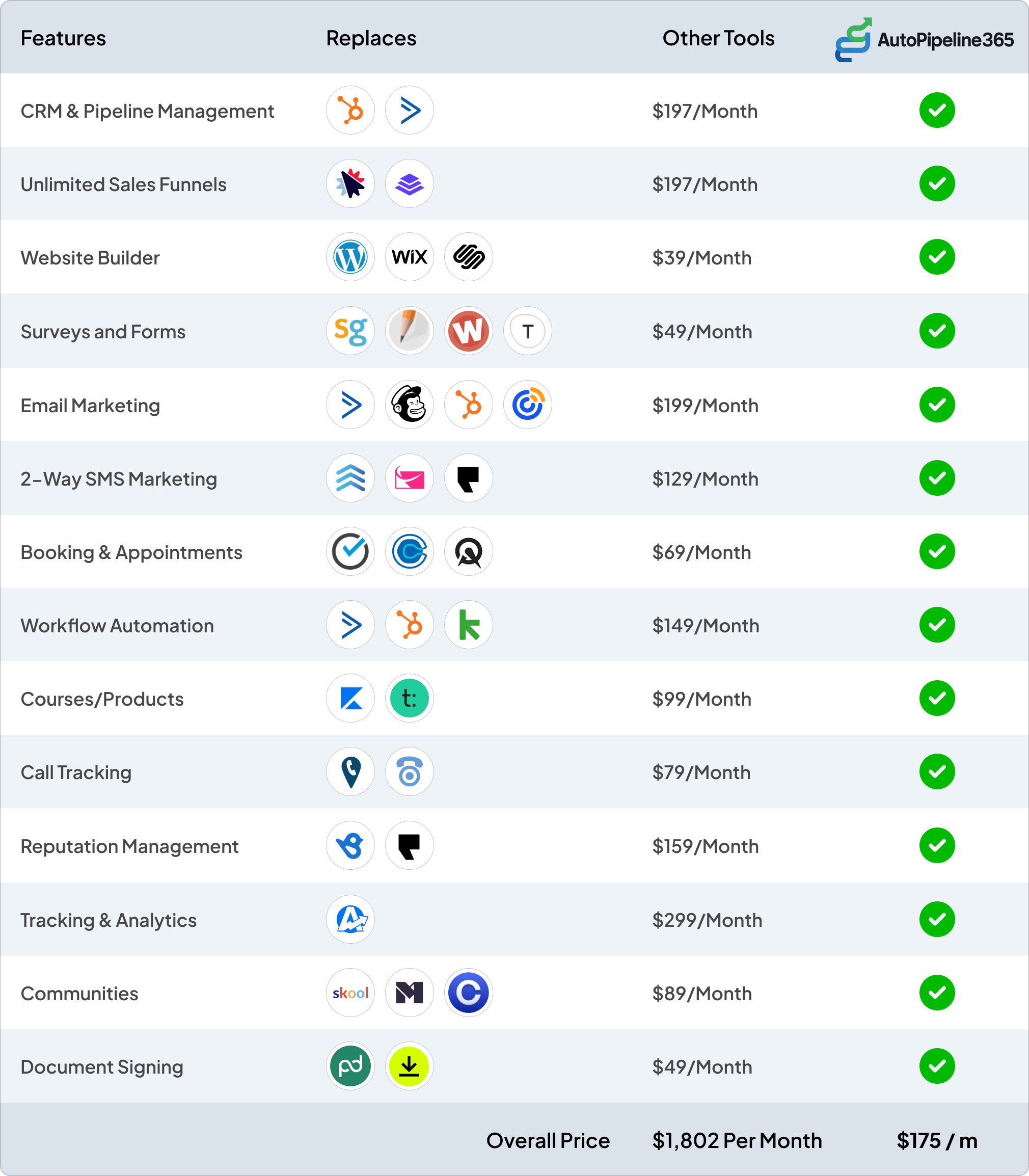Select the ClickFunnels cursor icon
Screen dimensions: 1029x1176
click(350, 184)
